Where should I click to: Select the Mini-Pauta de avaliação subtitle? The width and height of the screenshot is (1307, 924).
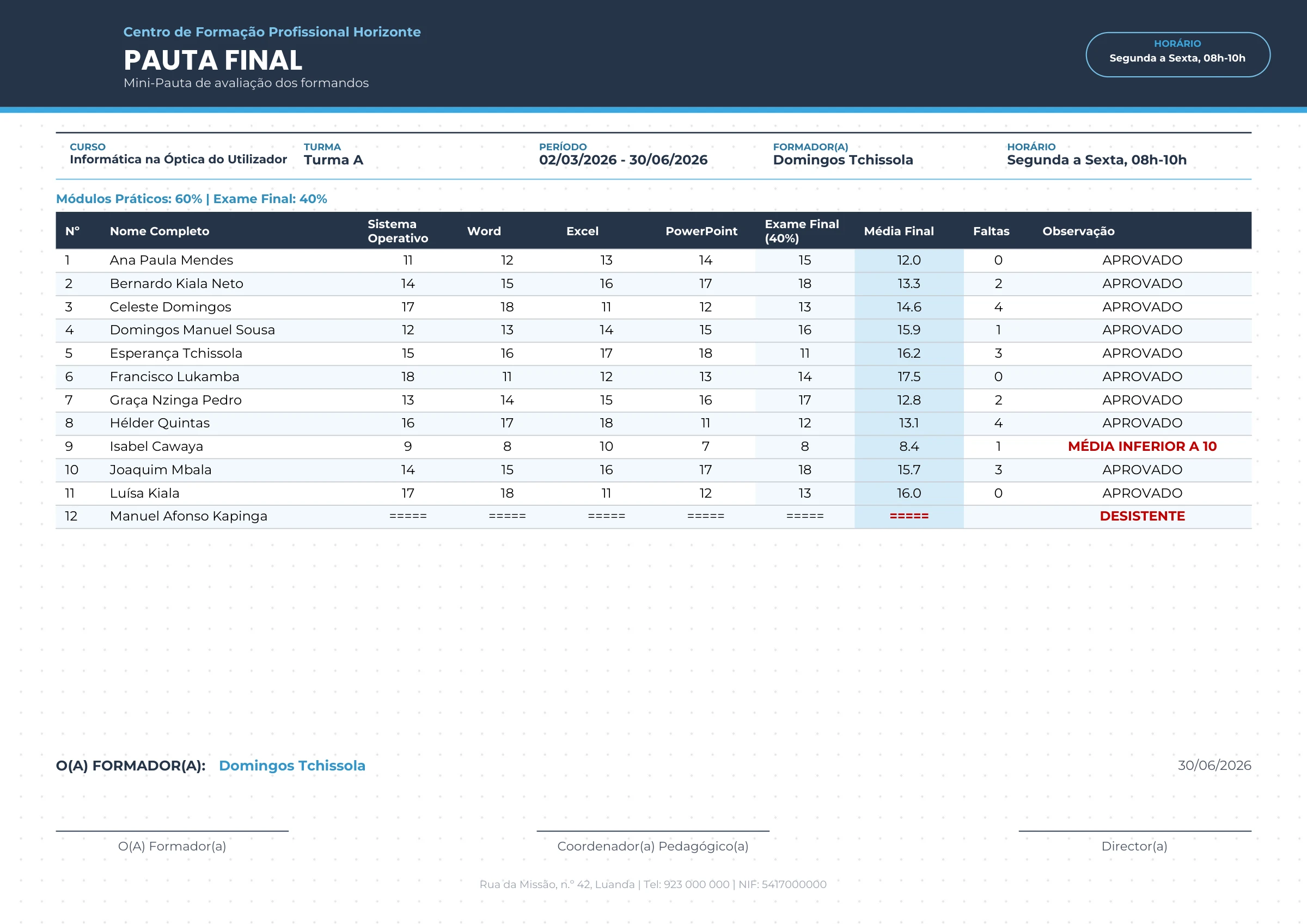246,83
